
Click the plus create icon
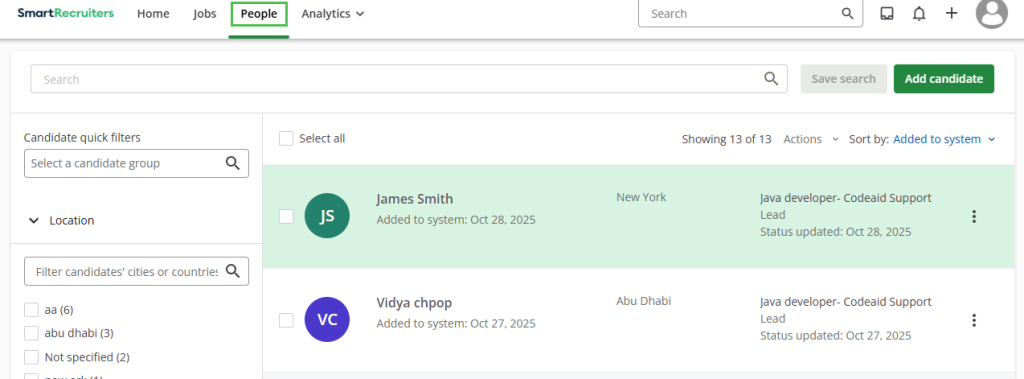click(952, 13)
